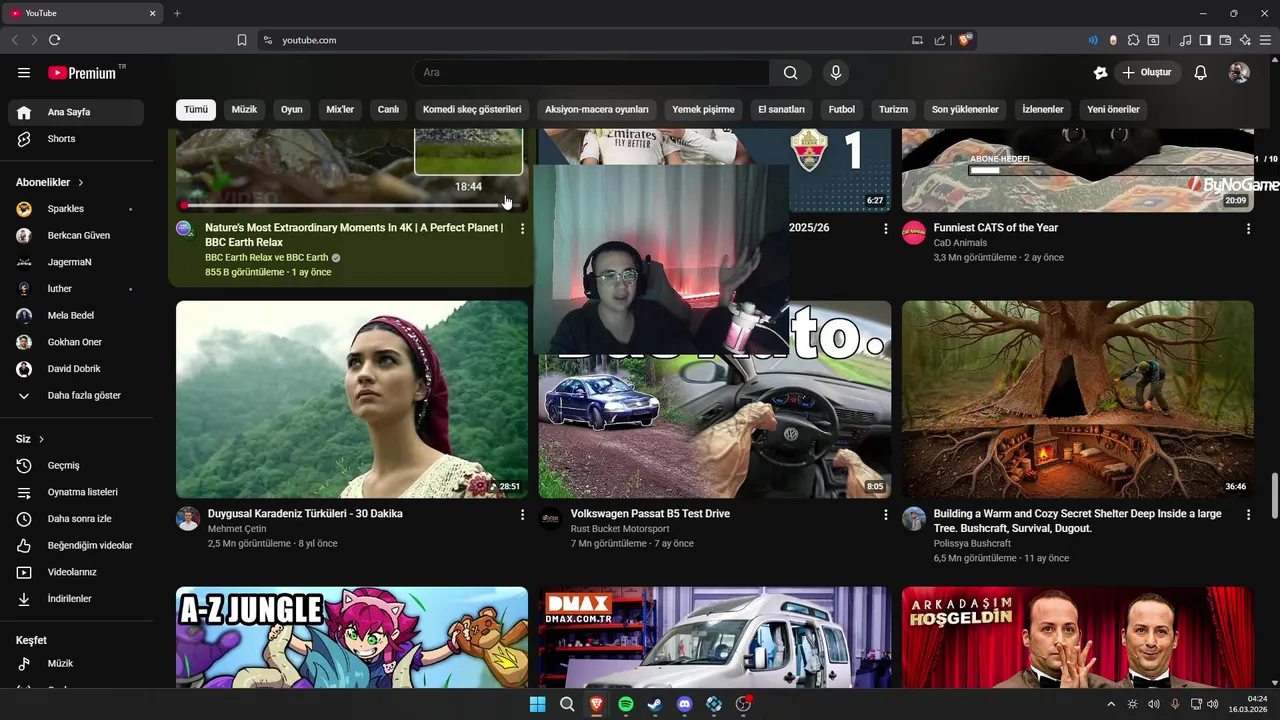This screenshot has height=720, width=1280.
Task: Open the notifications bell
Action: (x=1201, y=73)
